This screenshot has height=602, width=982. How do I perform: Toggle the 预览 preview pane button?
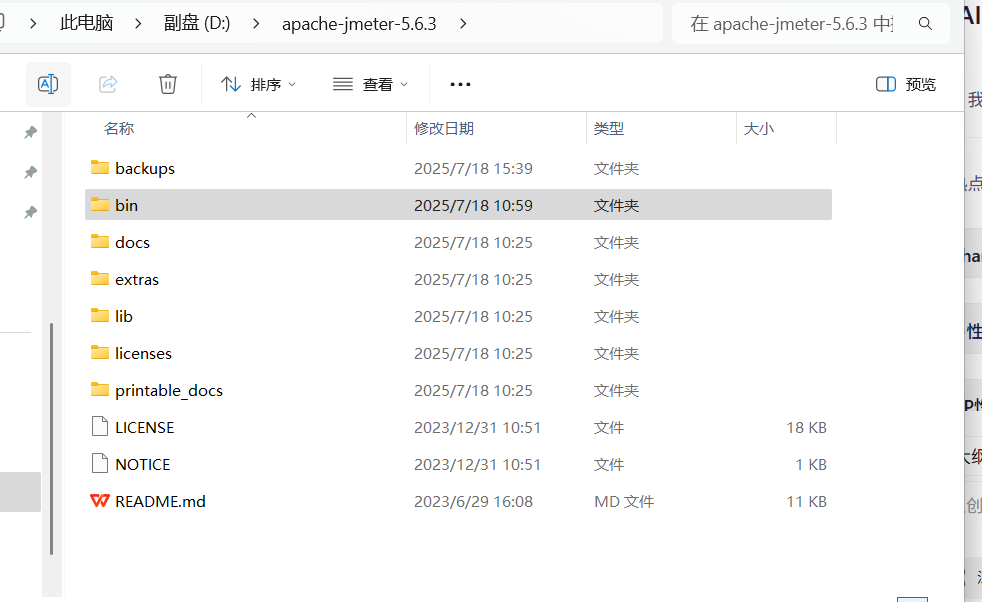[x=906, y=84]
